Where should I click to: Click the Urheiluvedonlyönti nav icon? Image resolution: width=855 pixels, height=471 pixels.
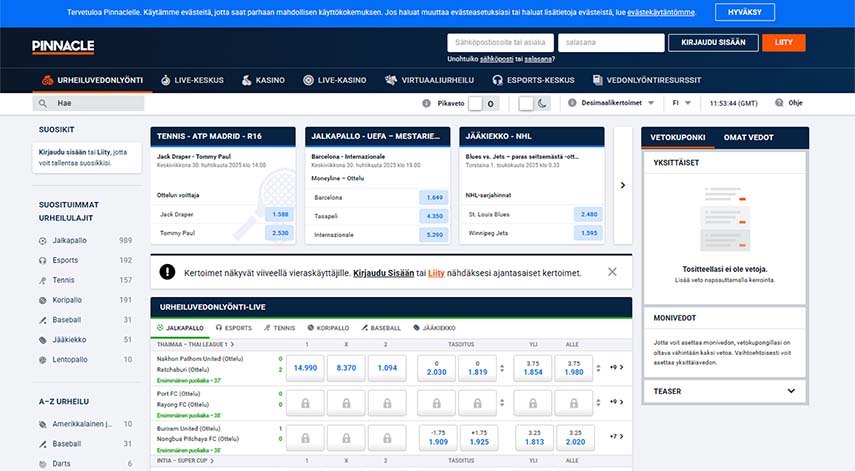(x=47, y=80)
